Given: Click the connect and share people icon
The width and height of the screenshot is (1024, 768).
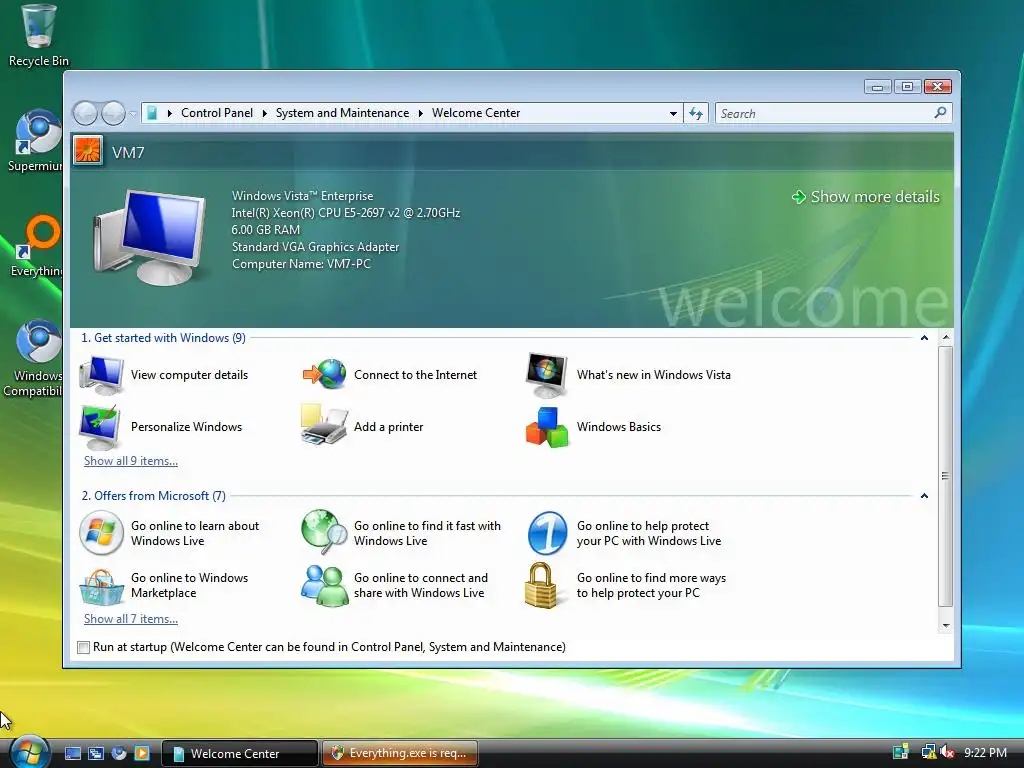Looking at the screenshot, I should click(325, 585).
